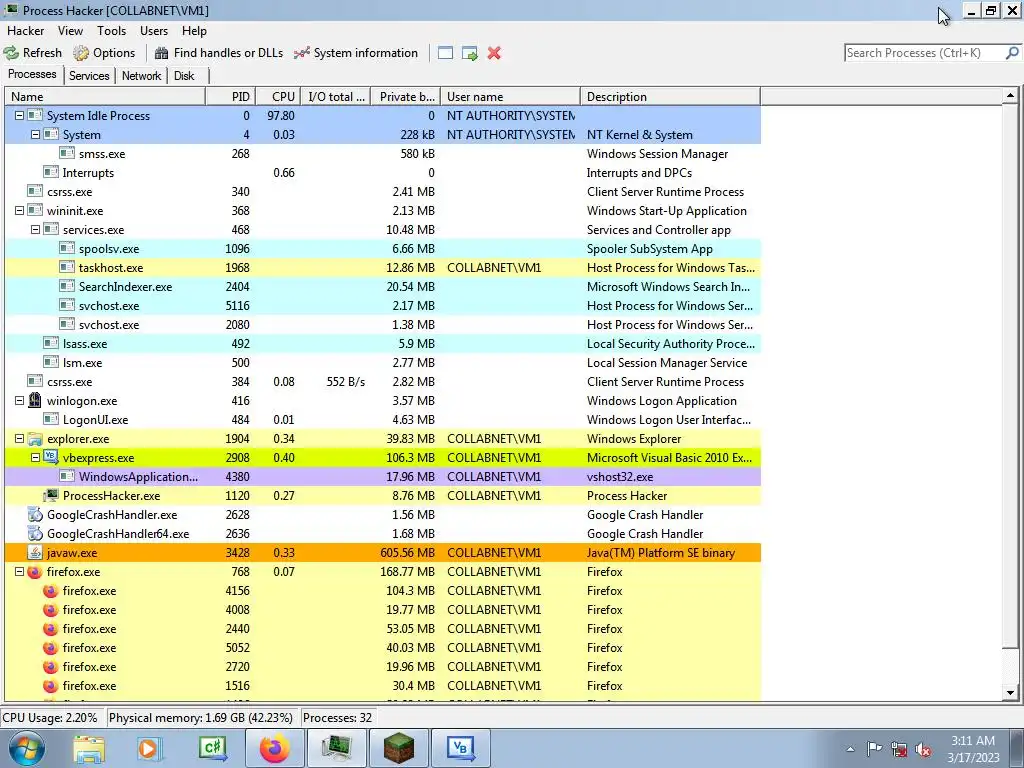This screenshot has height=768, width=1024.
Task: Open the Tools menu
Action: (x=112, y=31)
